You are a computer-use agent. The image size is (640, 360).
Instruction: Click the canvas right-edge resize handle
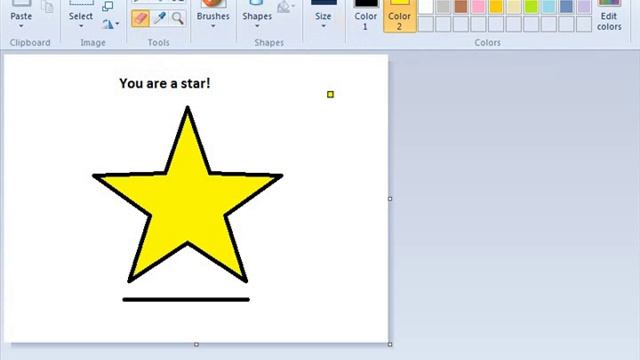390,199
